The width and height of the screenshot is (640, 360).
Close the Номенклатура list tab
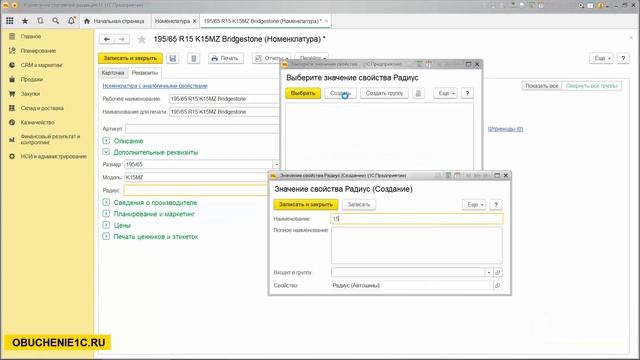click(194, 21)
